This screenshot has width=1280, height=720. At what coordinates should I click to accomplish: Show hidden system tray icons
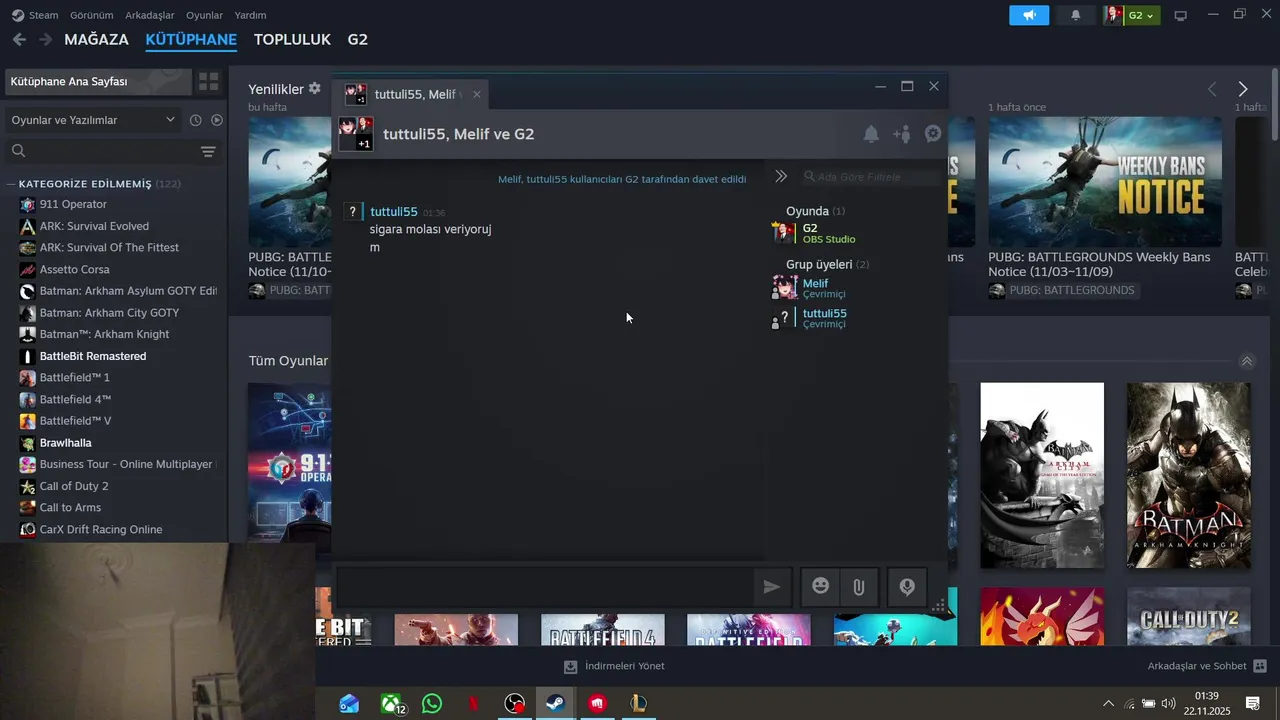[x=1107, y=704]
